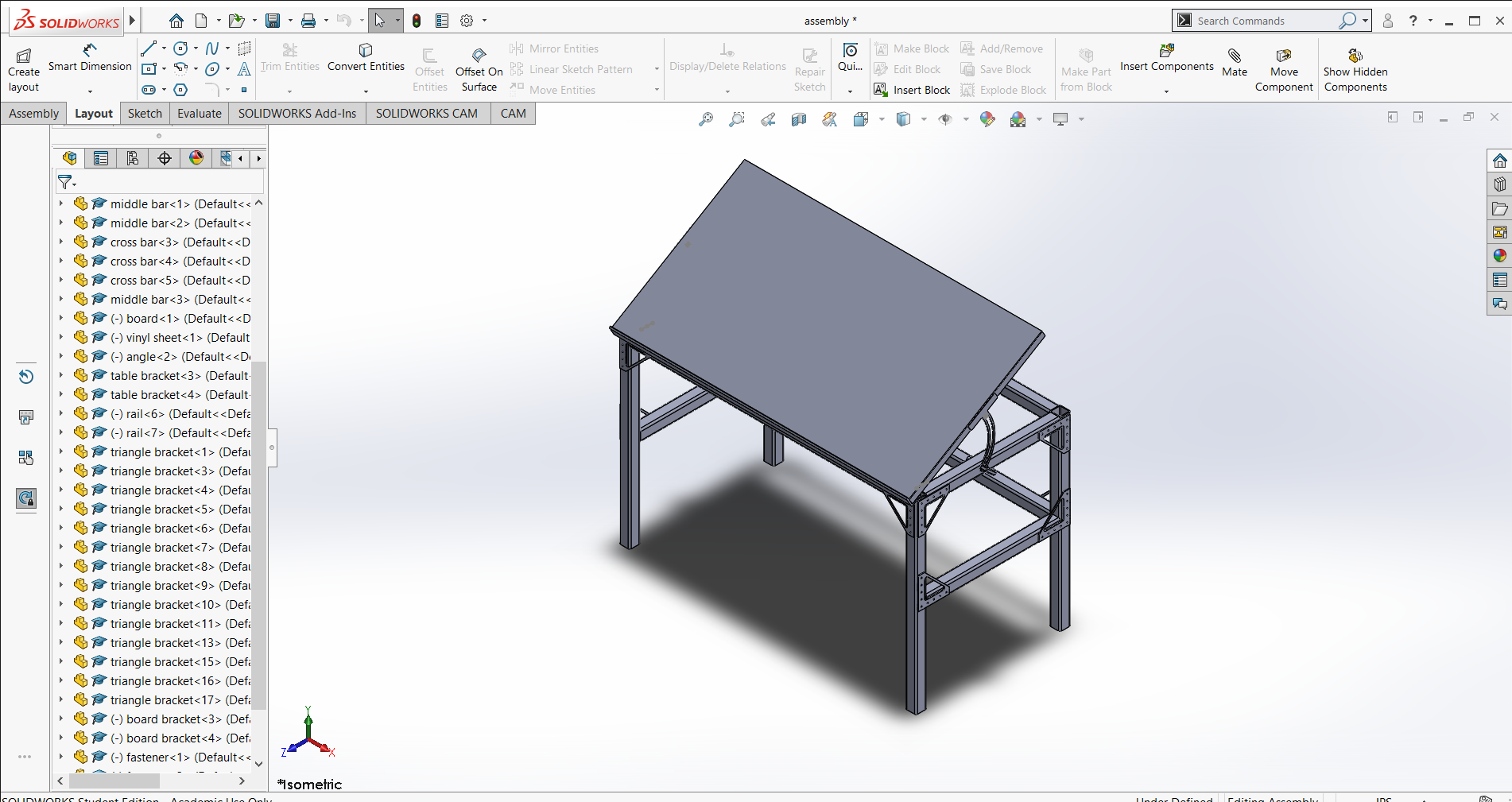This screenshot has width=1512, height=802.
Task: Select the Smart Dimension tool
Action: [x=90, y=58]
